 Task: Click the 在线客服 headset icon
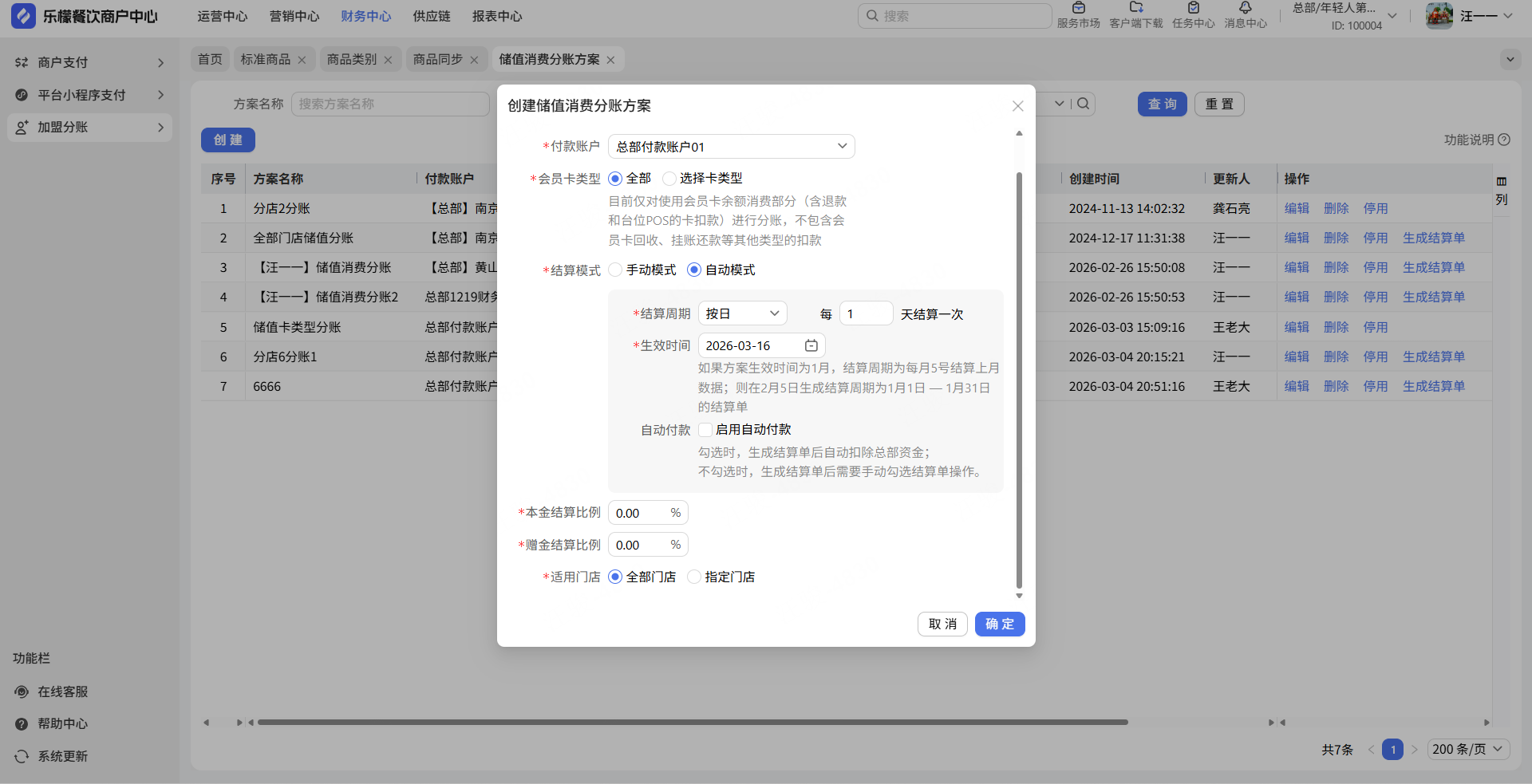tap(22, 691)
